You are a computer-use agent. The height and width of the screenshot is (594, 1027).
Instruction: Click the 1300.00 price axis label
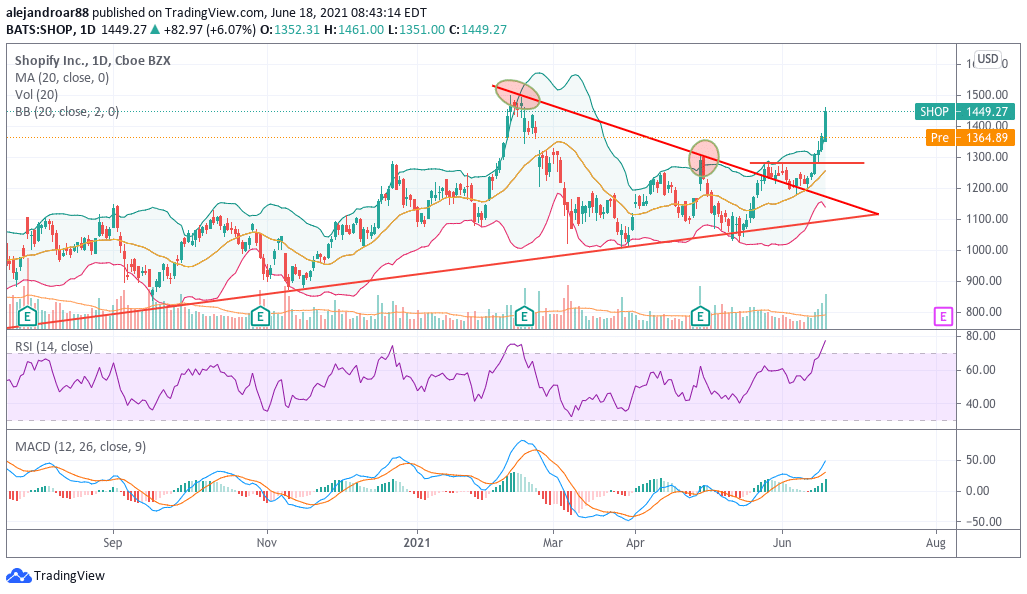coord(986,157)
